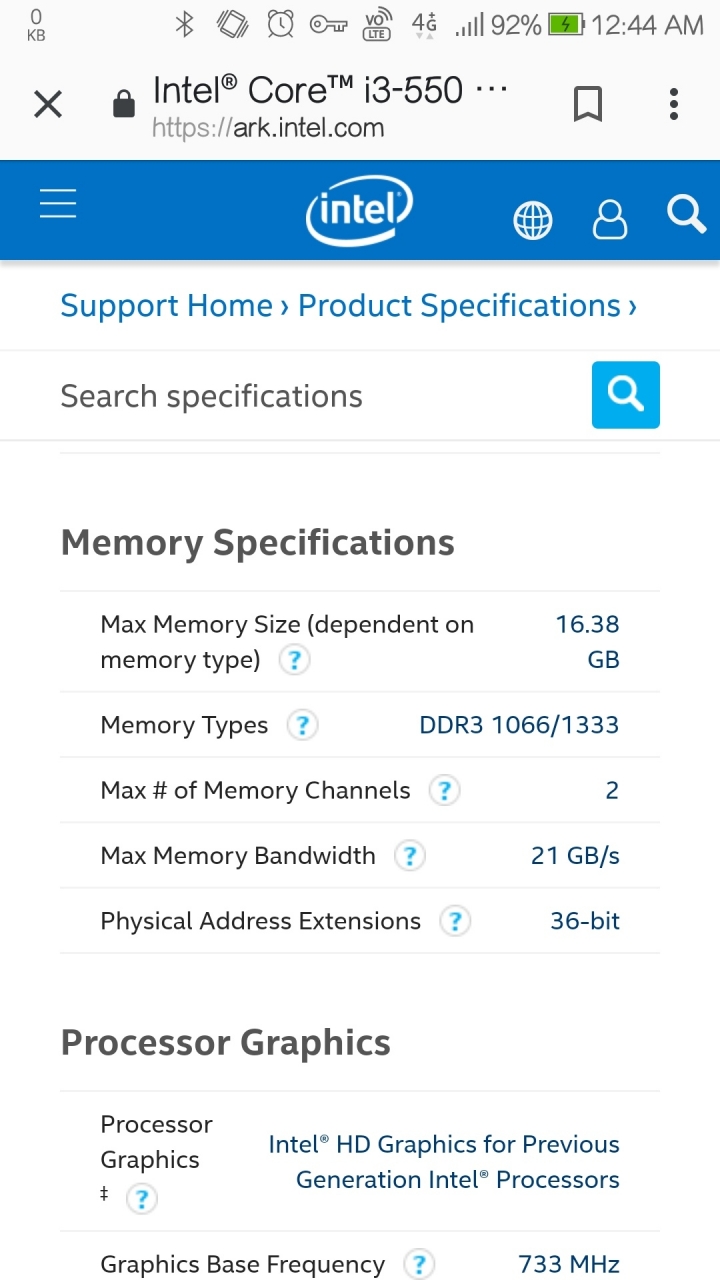The width and height of the screenshot is (720, 1280).
Task: Show help for Memory Types
Action: click(x=302, y=725)
